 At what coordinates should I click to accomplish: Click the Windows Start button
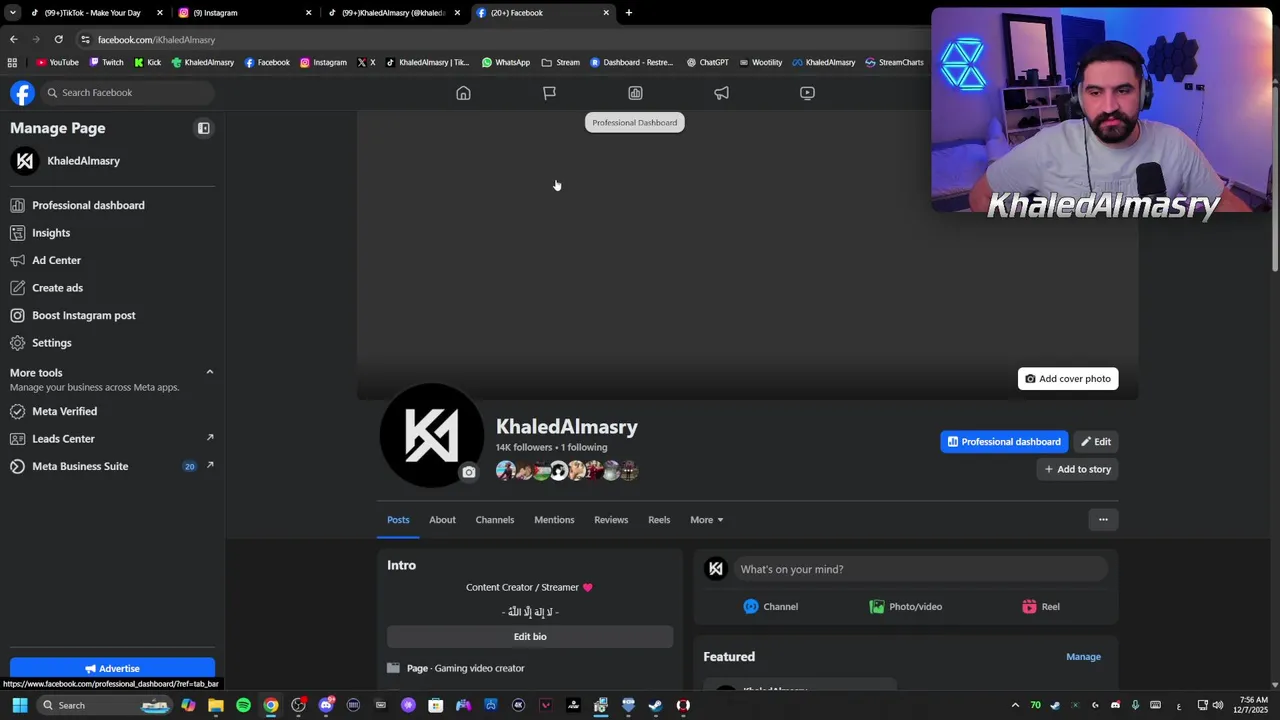click(19, 705)
